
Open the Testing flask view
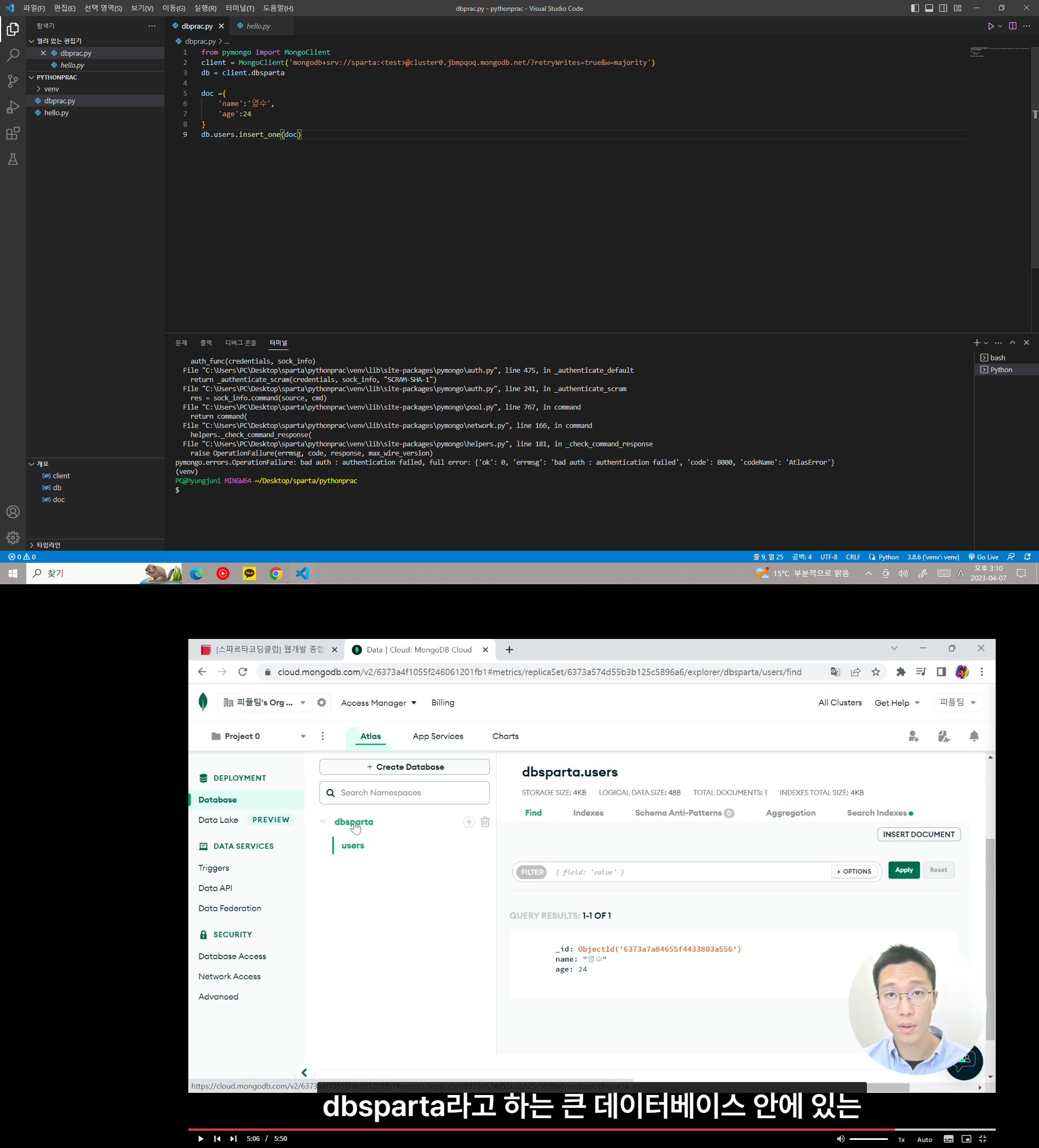[x=12, y=160]
